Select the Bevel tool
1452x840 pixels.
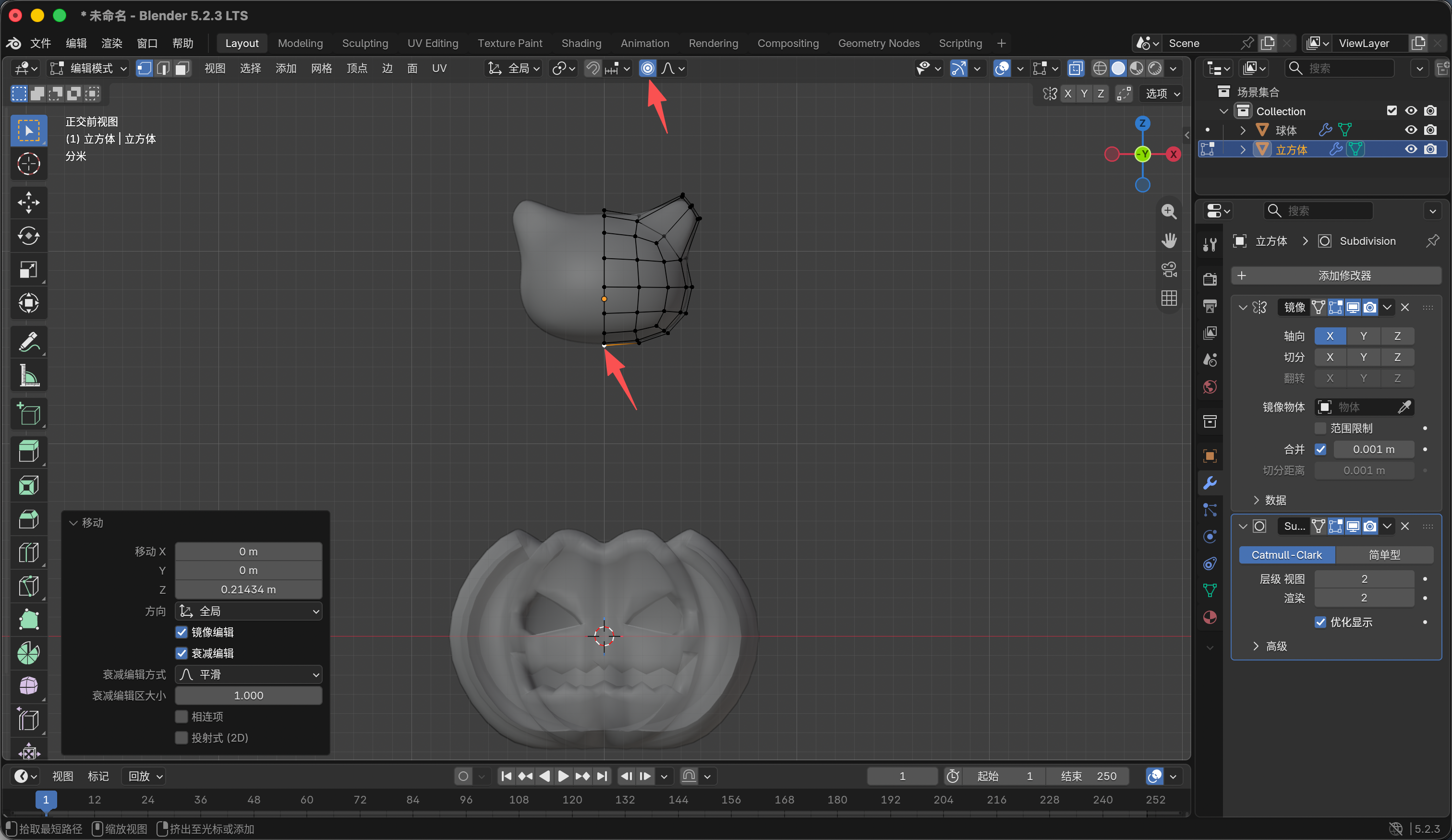[29, 518]
